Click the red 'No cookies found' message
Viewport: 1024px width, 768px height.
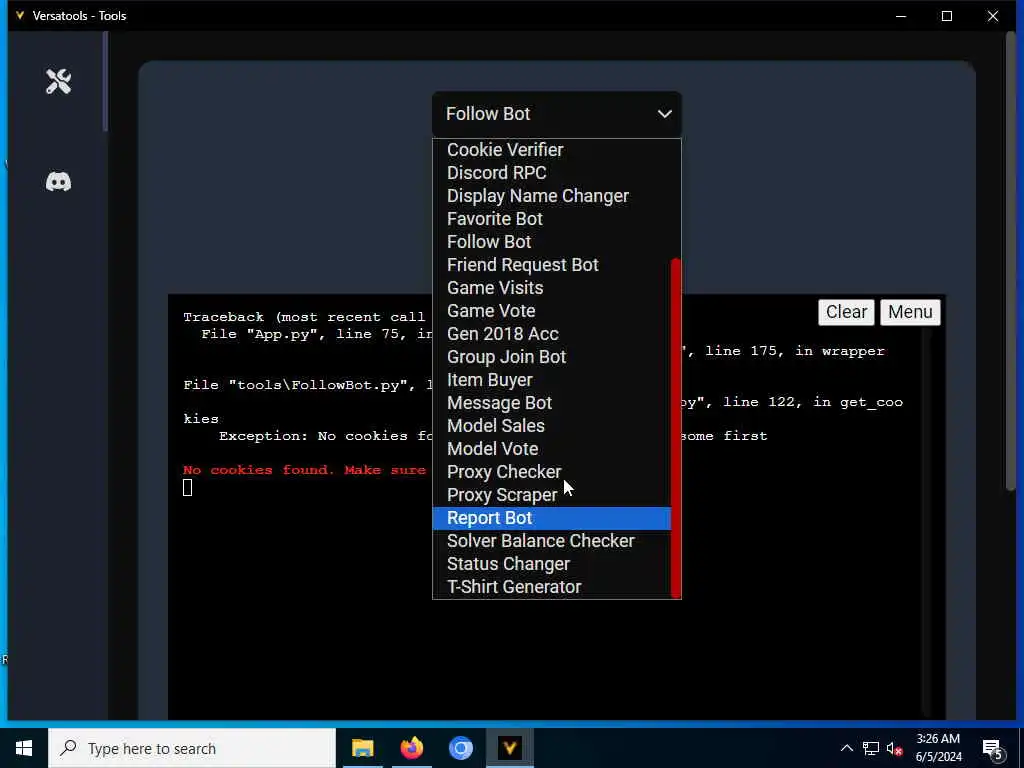(304, 470)
